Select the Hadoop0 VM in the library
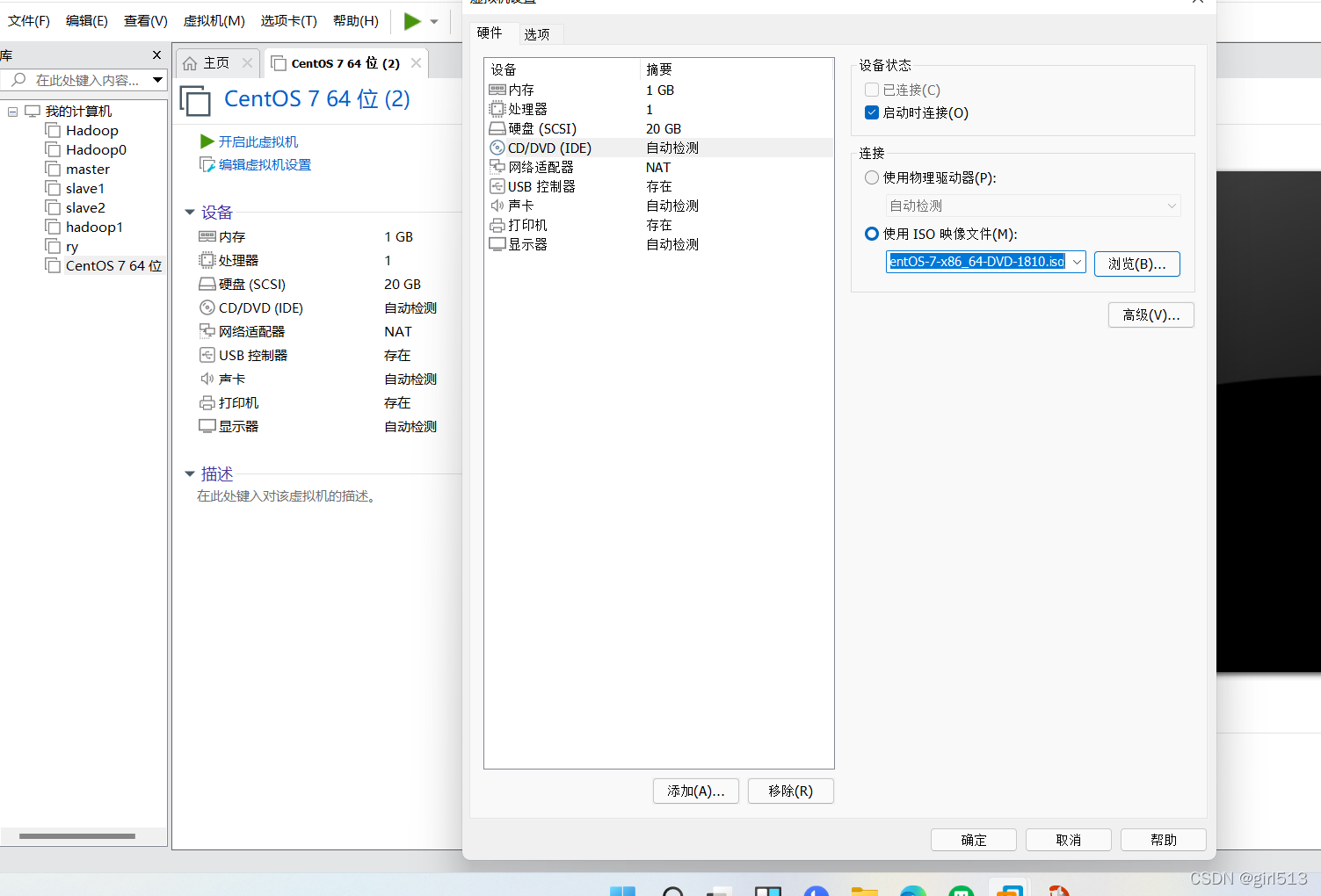 point(96,150)
